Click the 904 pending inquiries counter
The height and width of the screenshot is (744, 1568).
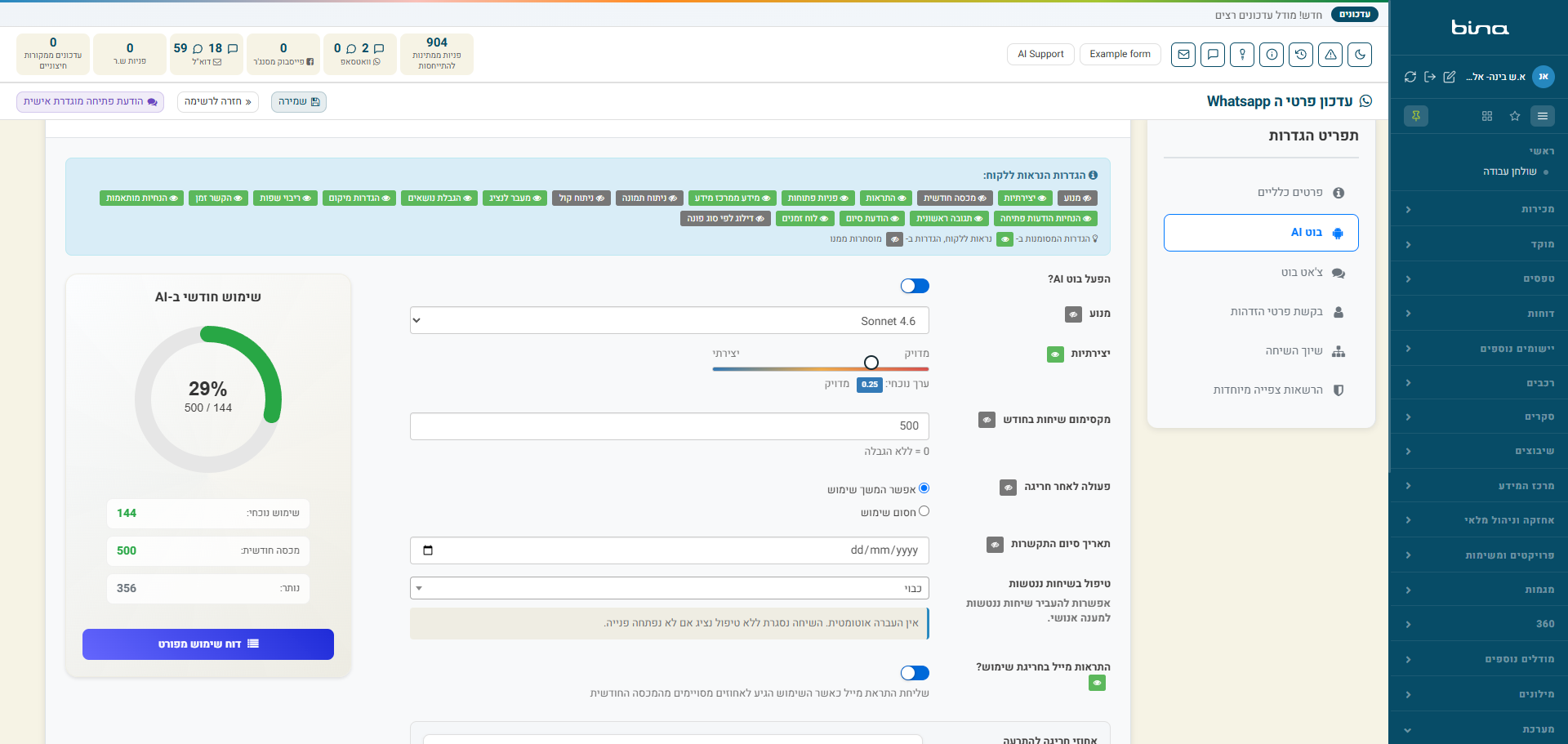tap(437, 54)
